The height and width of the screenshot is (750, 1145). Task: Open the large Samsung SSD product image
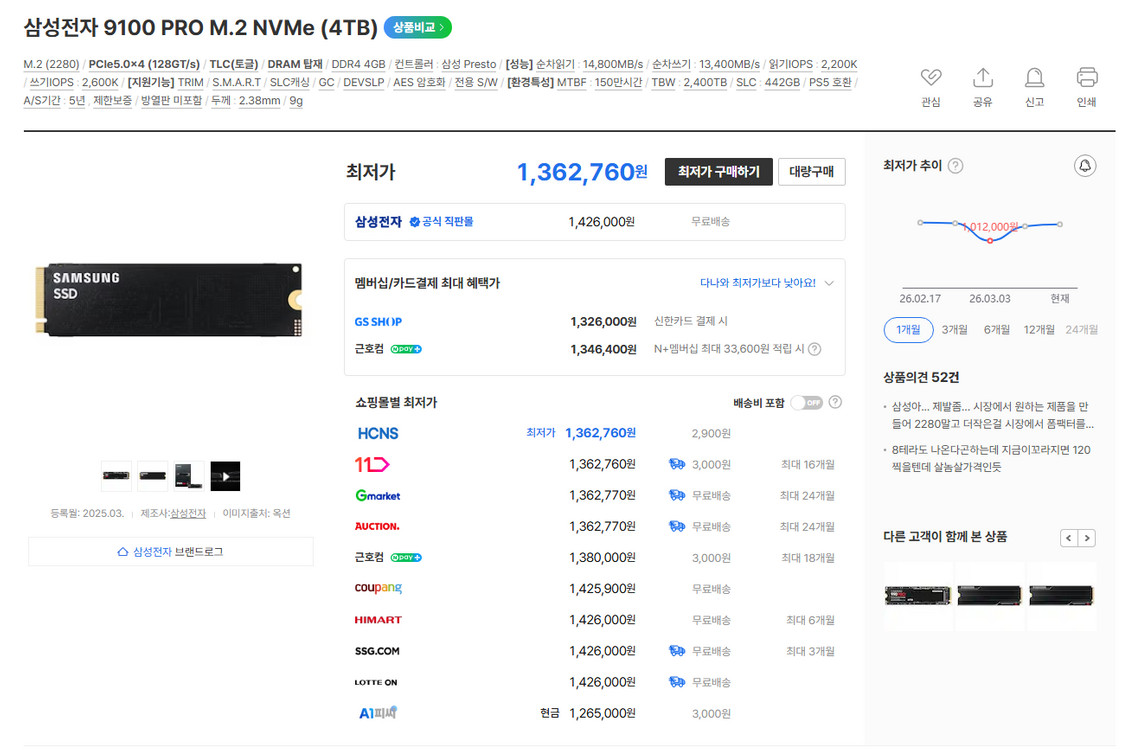click(169, 300)
